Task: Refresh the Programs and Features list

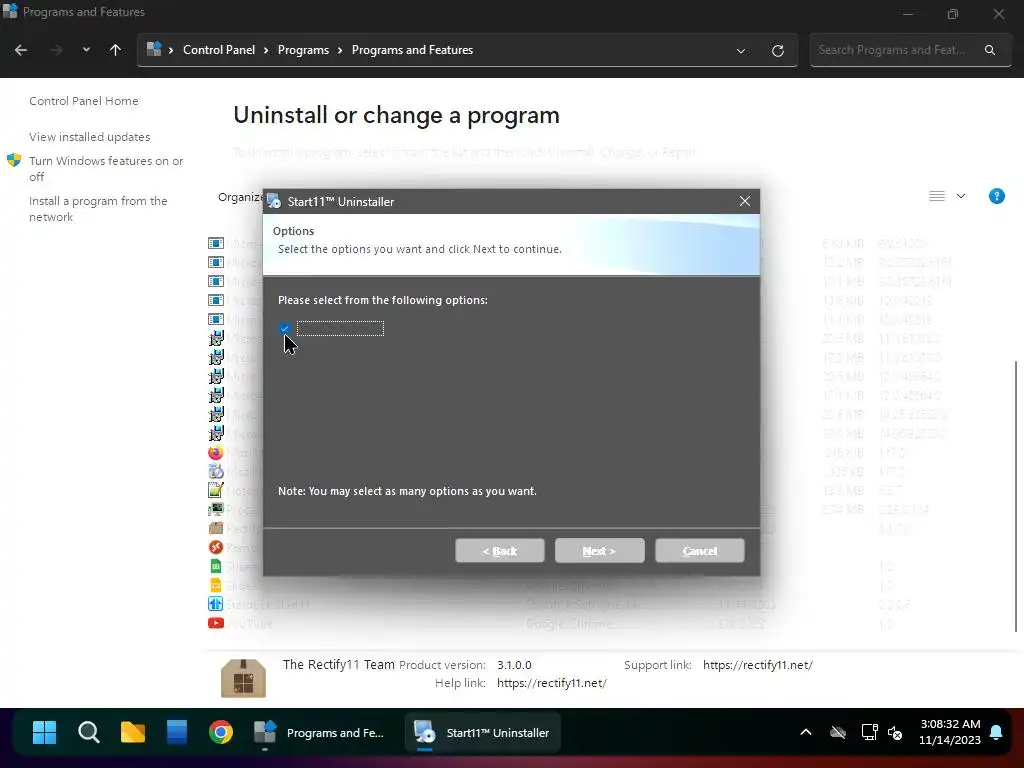Action: (777, 50)
